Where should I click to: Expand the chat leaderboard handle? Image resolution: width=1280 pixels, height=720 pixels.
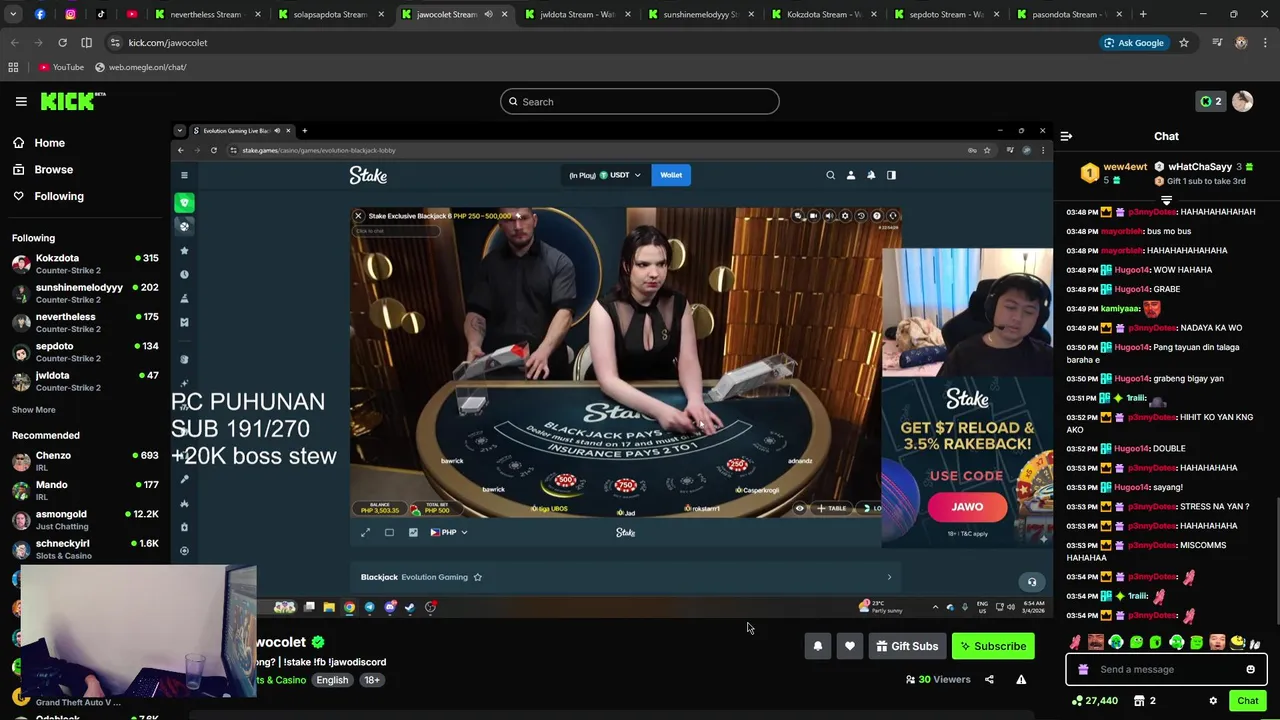(x=1166, y=200)
